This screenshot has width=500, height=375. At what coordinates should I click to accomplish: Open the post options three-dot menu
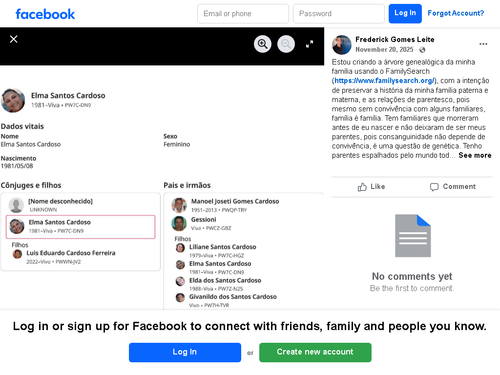(483, 44)
